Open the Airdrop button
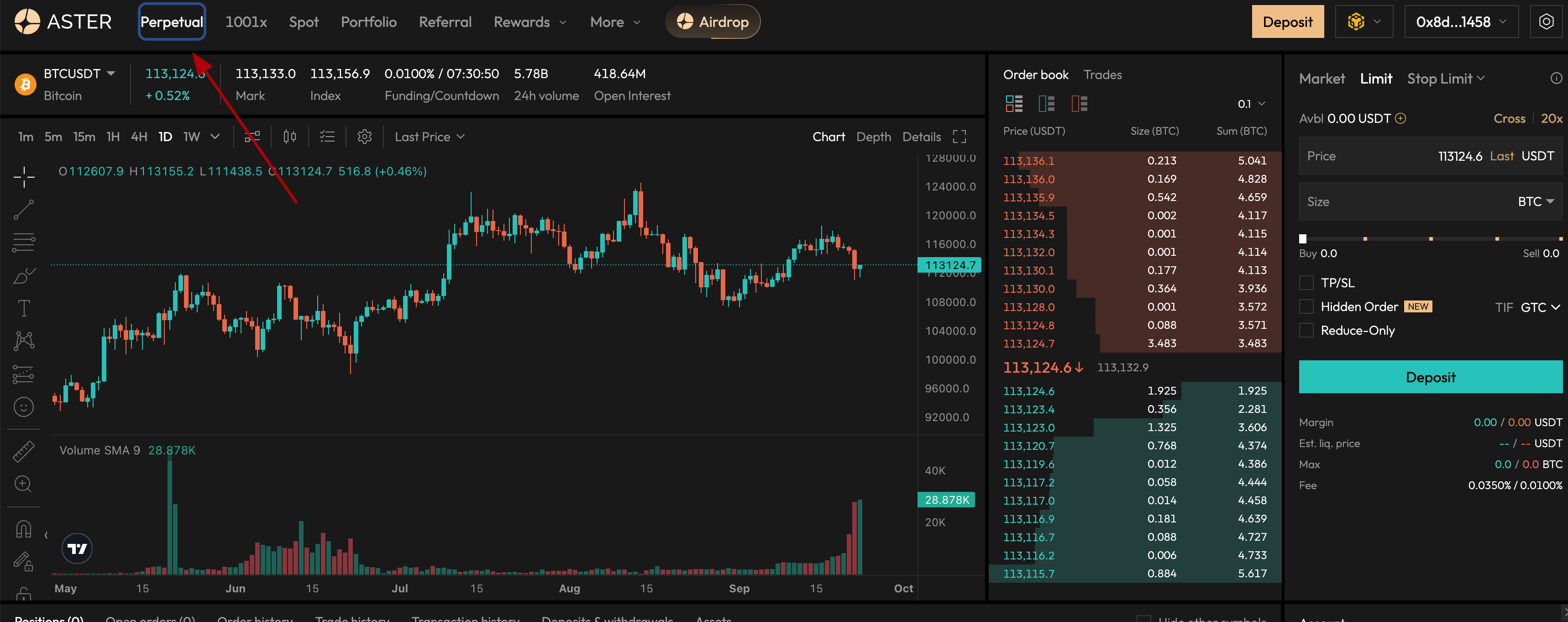This screenshot has height=622, width=1568. point(712,22)
